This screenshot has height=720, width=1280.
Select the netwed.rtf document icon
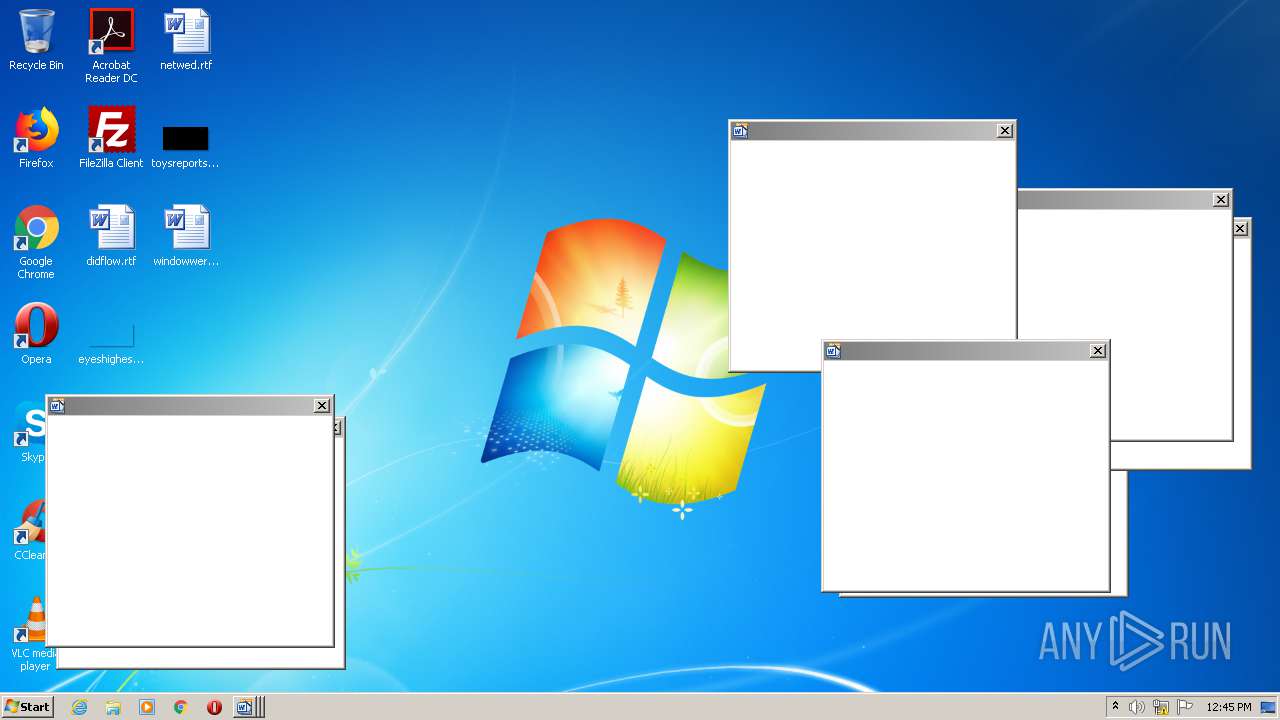tap(186, 40)
